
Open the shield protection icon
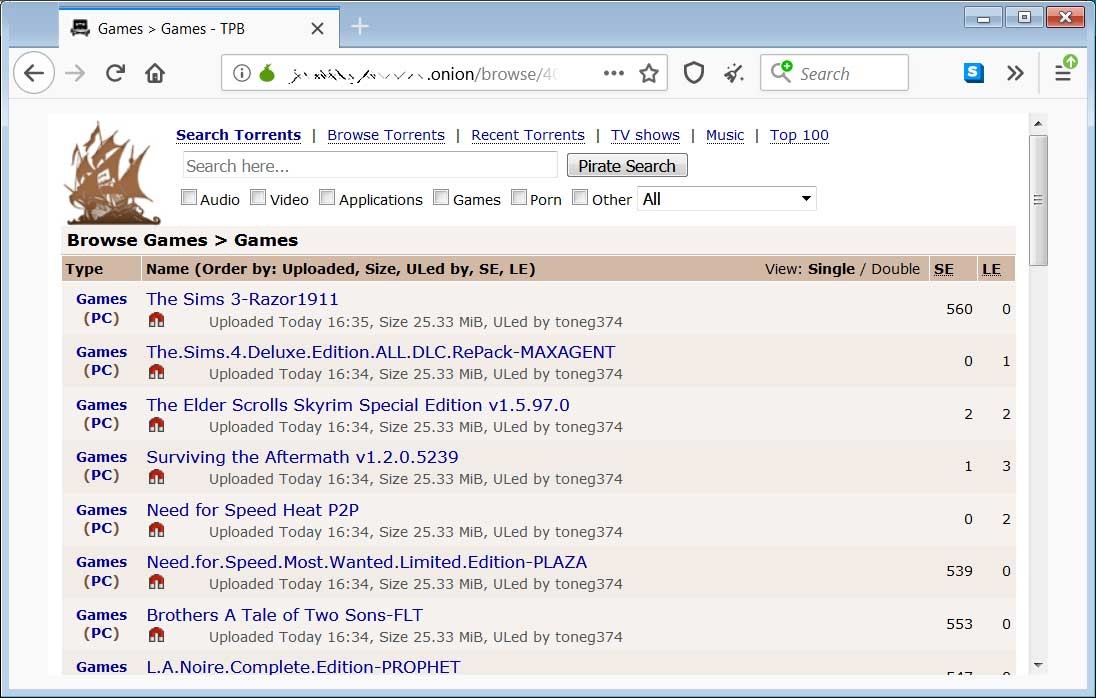[x=694, y=73]
